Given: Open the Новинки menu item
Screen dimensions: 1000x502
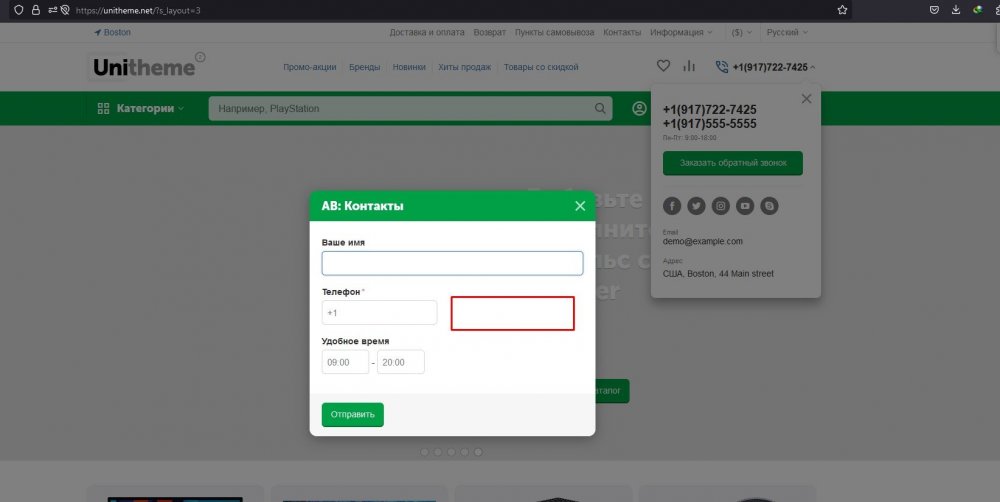Looking at the screenshot, I should click(x=409, y=67).
